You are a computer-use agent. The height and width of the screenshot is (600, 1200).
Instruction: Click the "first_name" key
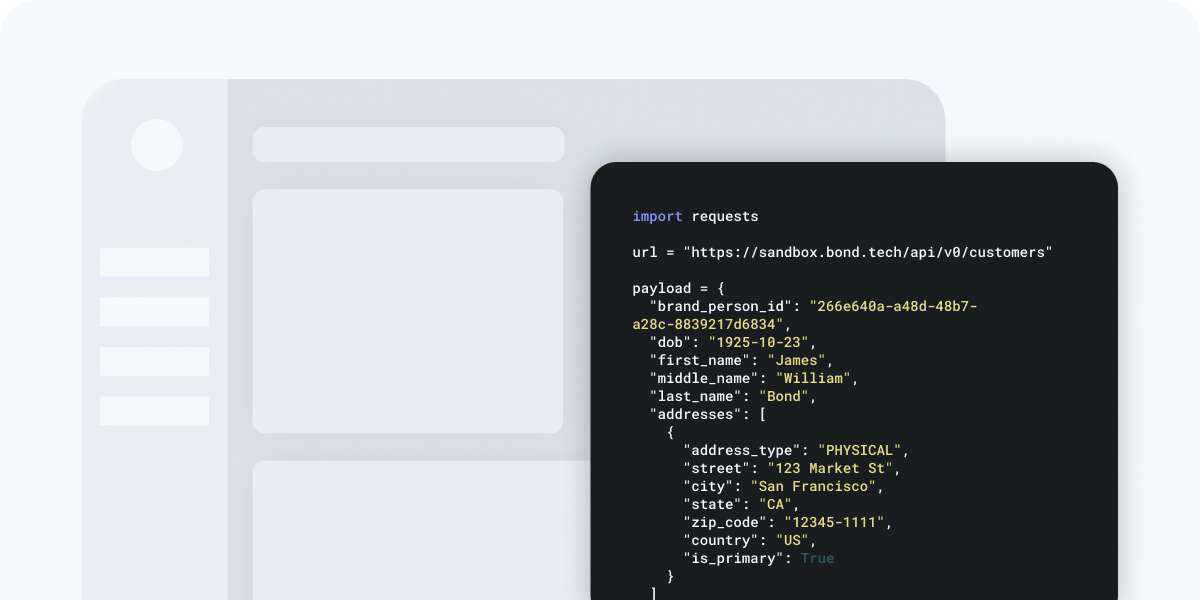click(x=700, y=360)
